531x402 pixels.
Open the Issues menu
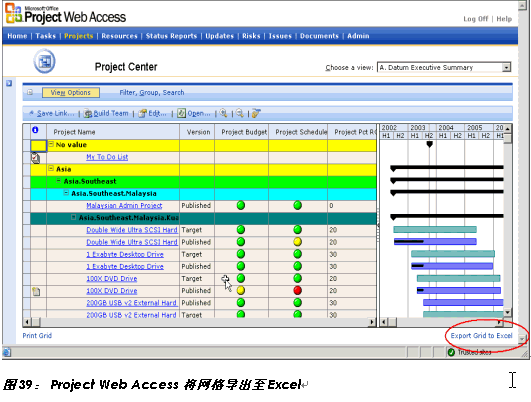click(x=280, y=36)
